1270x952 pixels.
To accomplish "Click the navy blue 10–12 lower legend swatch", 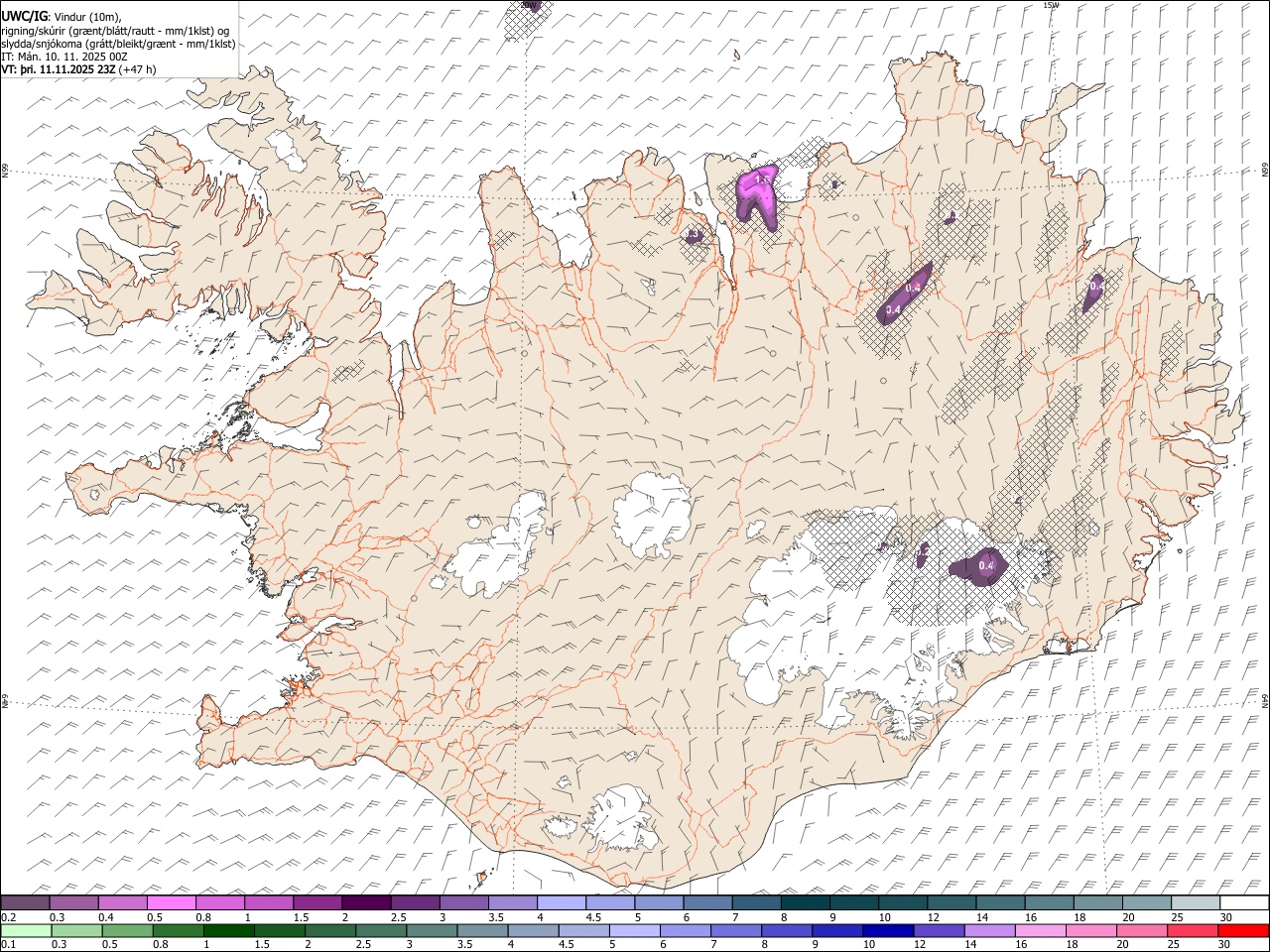I will pyautogui.click(x=887, y=930).
